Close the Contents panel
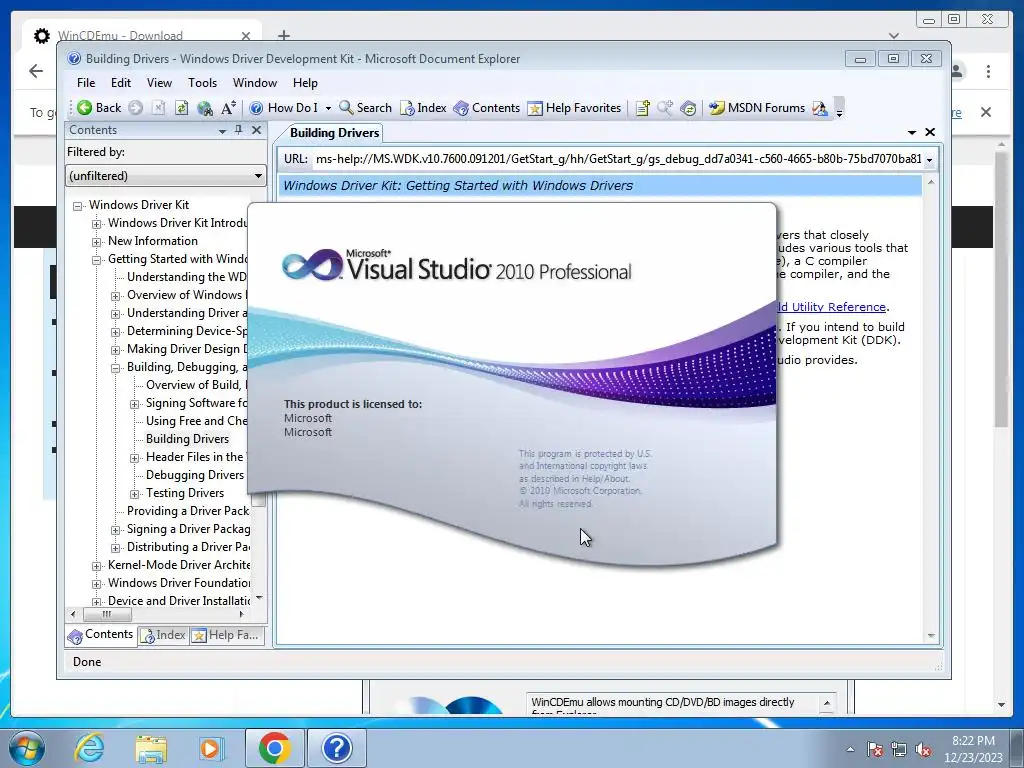 257,130
